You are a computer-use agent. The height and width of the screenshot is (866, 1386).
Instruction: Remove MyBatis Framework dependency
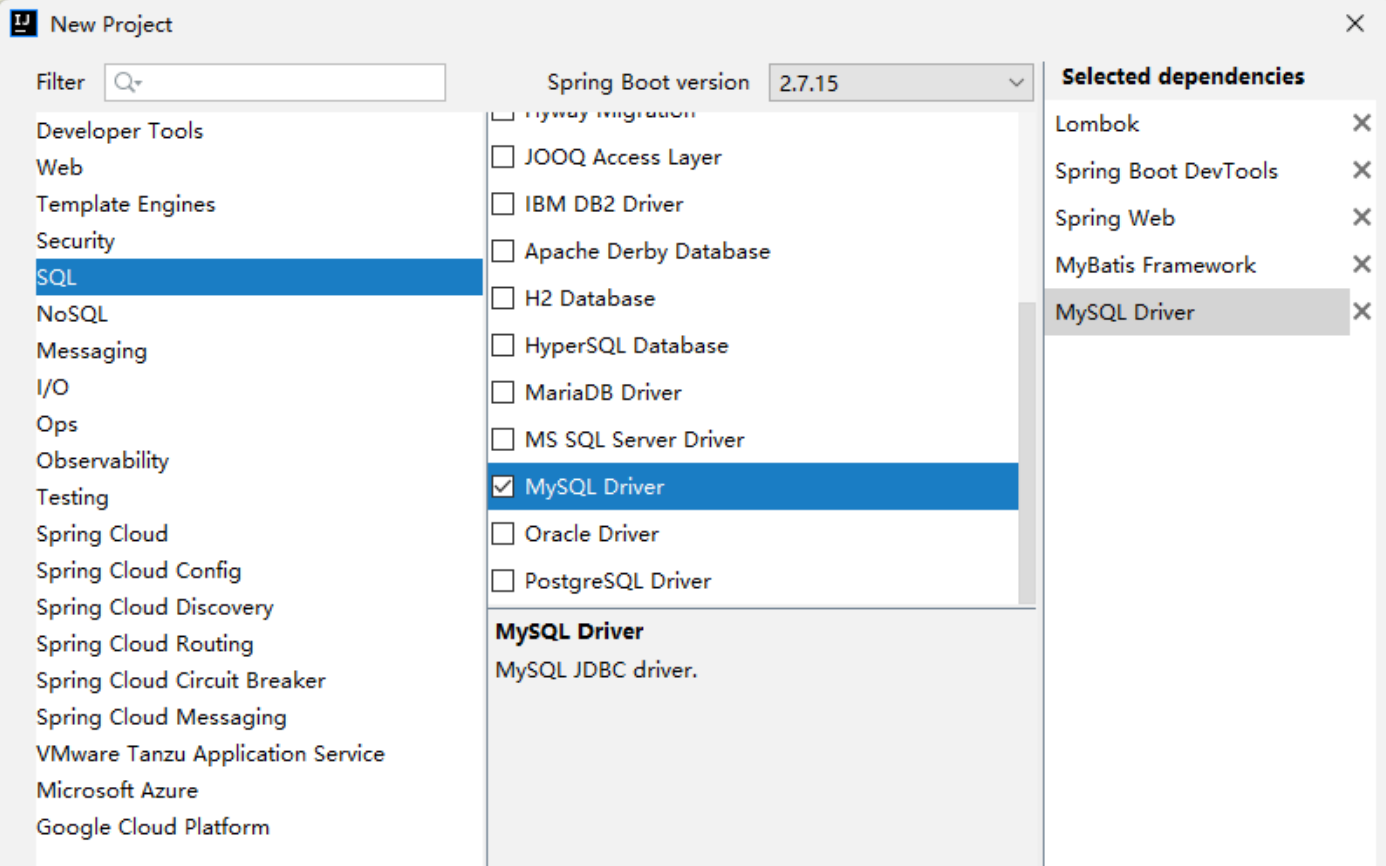point(1361,264)
